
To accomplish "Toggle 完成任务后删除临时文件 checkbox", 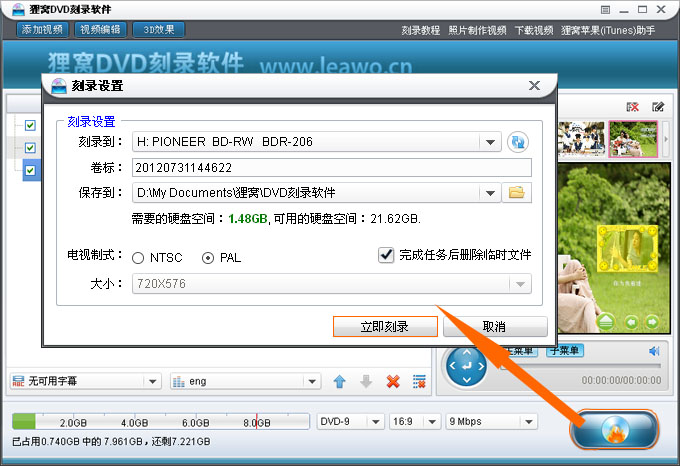I will (x=386, y=255).
